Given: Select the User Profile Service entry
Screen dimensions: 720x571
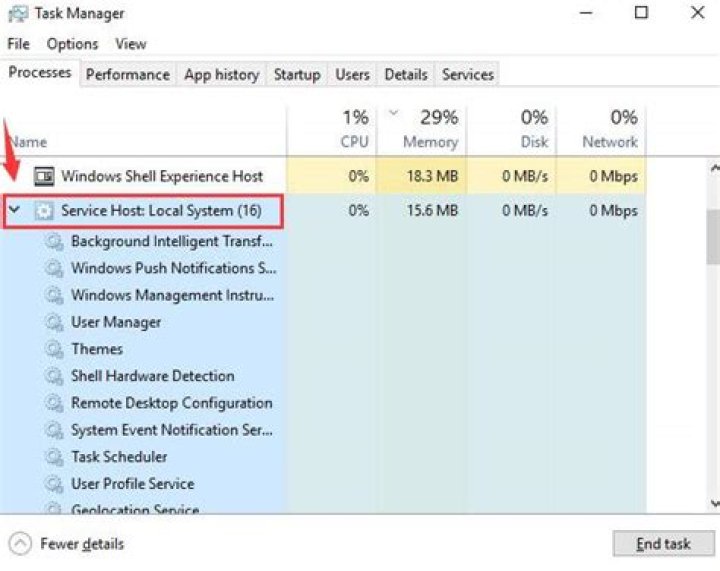Looking at the screenshot, I should (x=133, y=484).
